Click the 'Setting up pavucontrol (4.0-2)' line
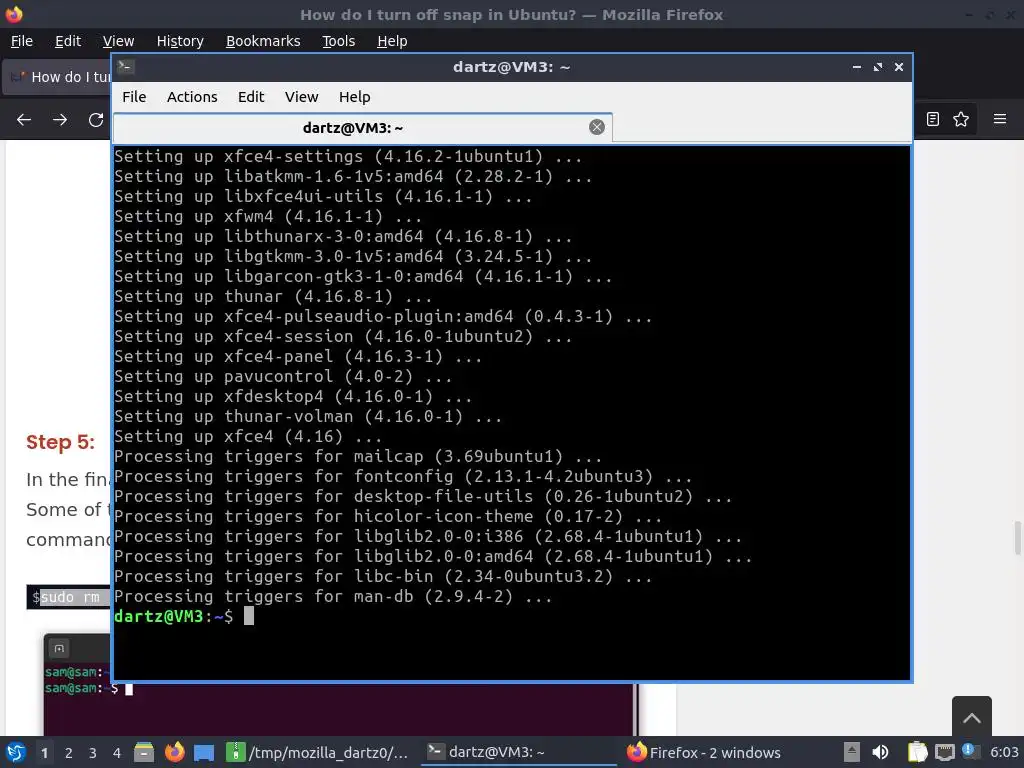This screenshot has height=768, width=1024. 283,376
